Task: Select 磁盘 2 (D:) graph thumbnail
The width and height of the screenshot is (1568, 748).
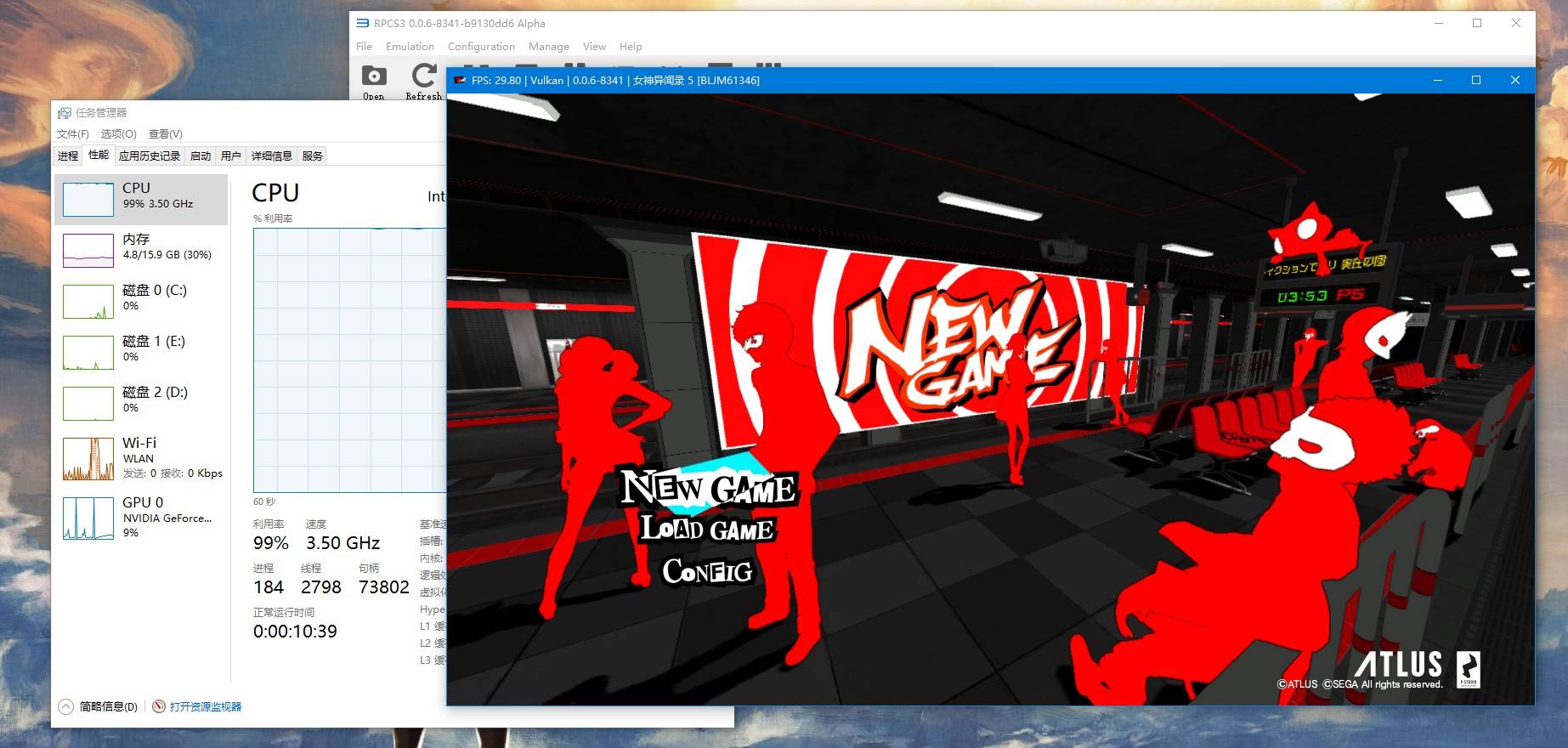Action: click(88, 404)
